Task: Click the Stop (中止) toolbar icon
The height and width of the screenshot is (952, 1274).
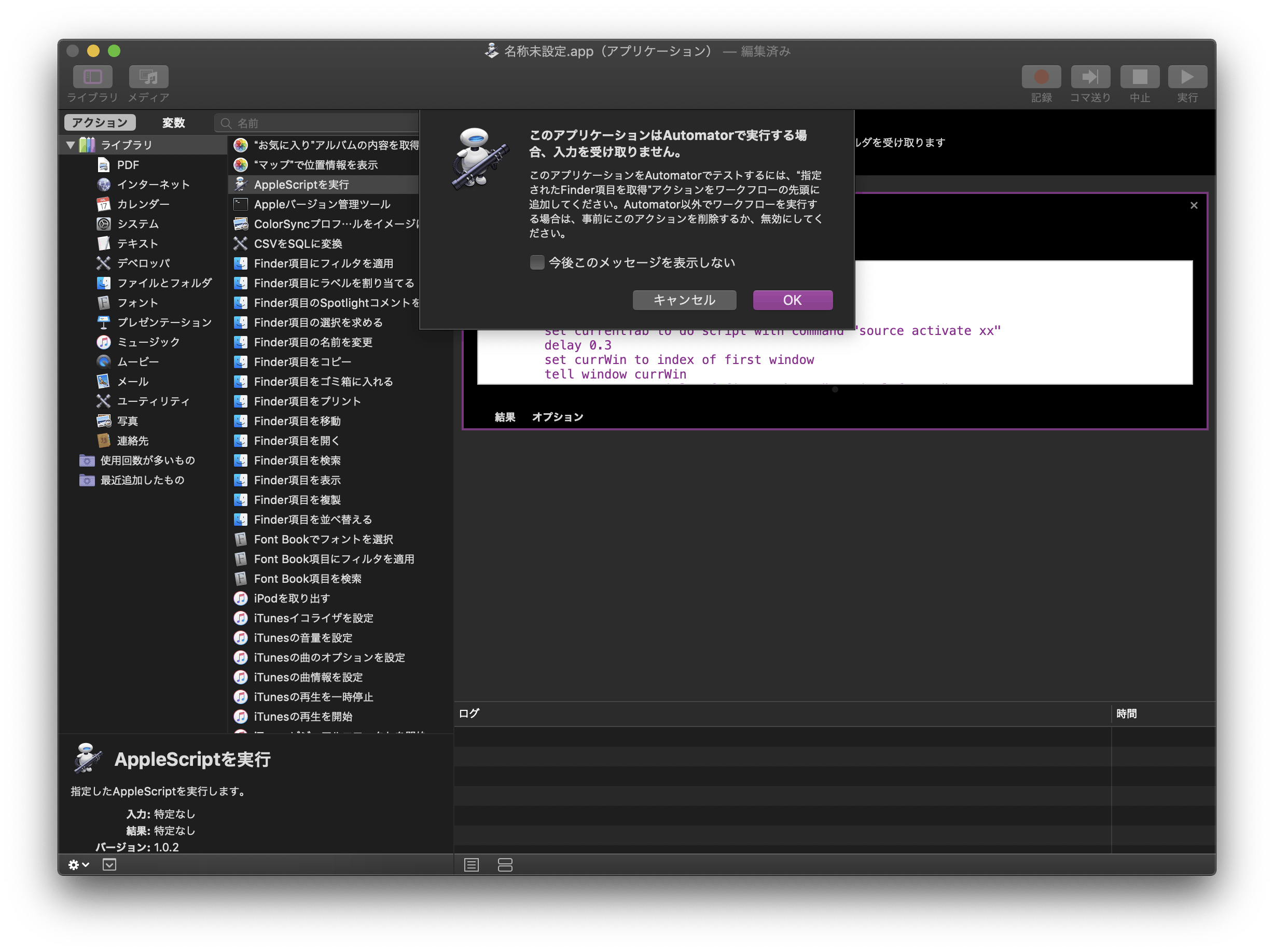Action: [x=1139, y=77]
